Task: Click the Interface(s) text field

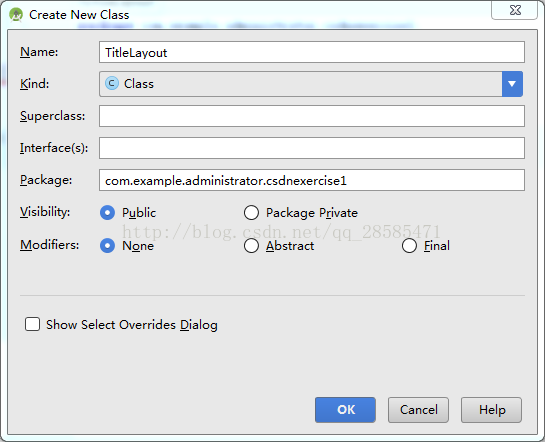Action: coord(312,148)
